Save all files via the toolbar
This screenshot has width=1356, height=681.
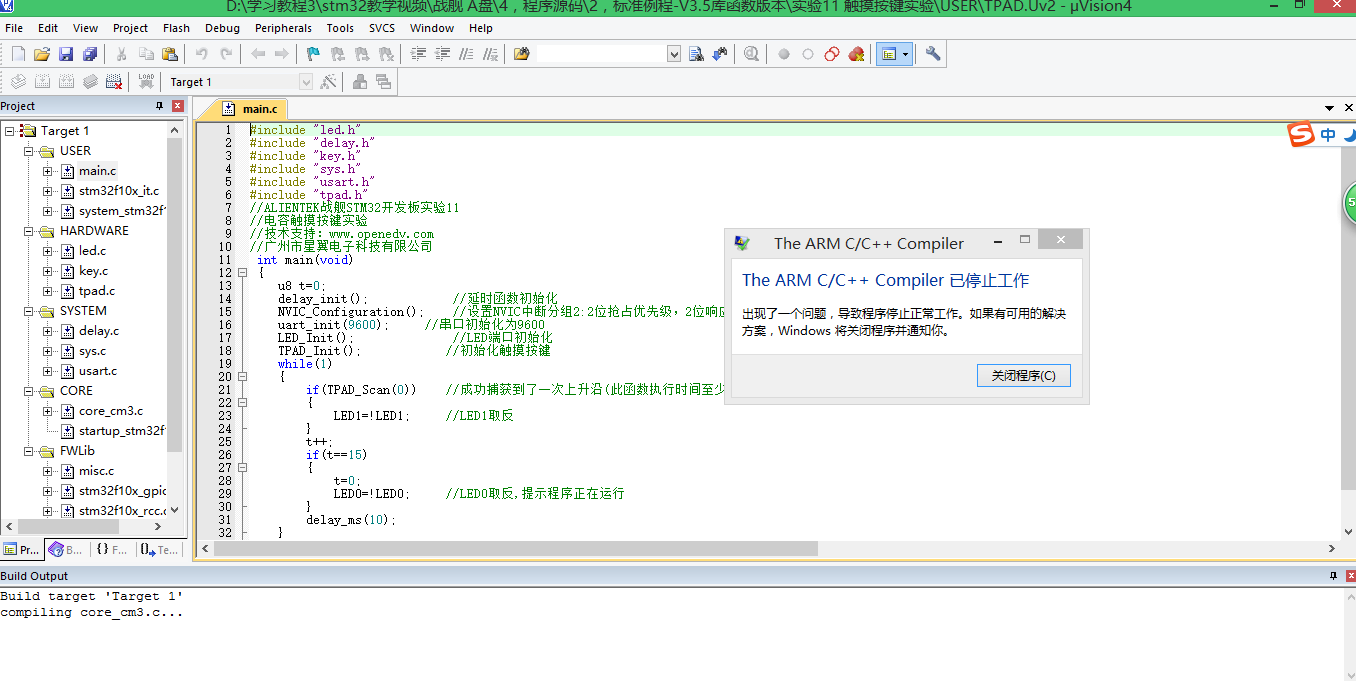[90, 54]
